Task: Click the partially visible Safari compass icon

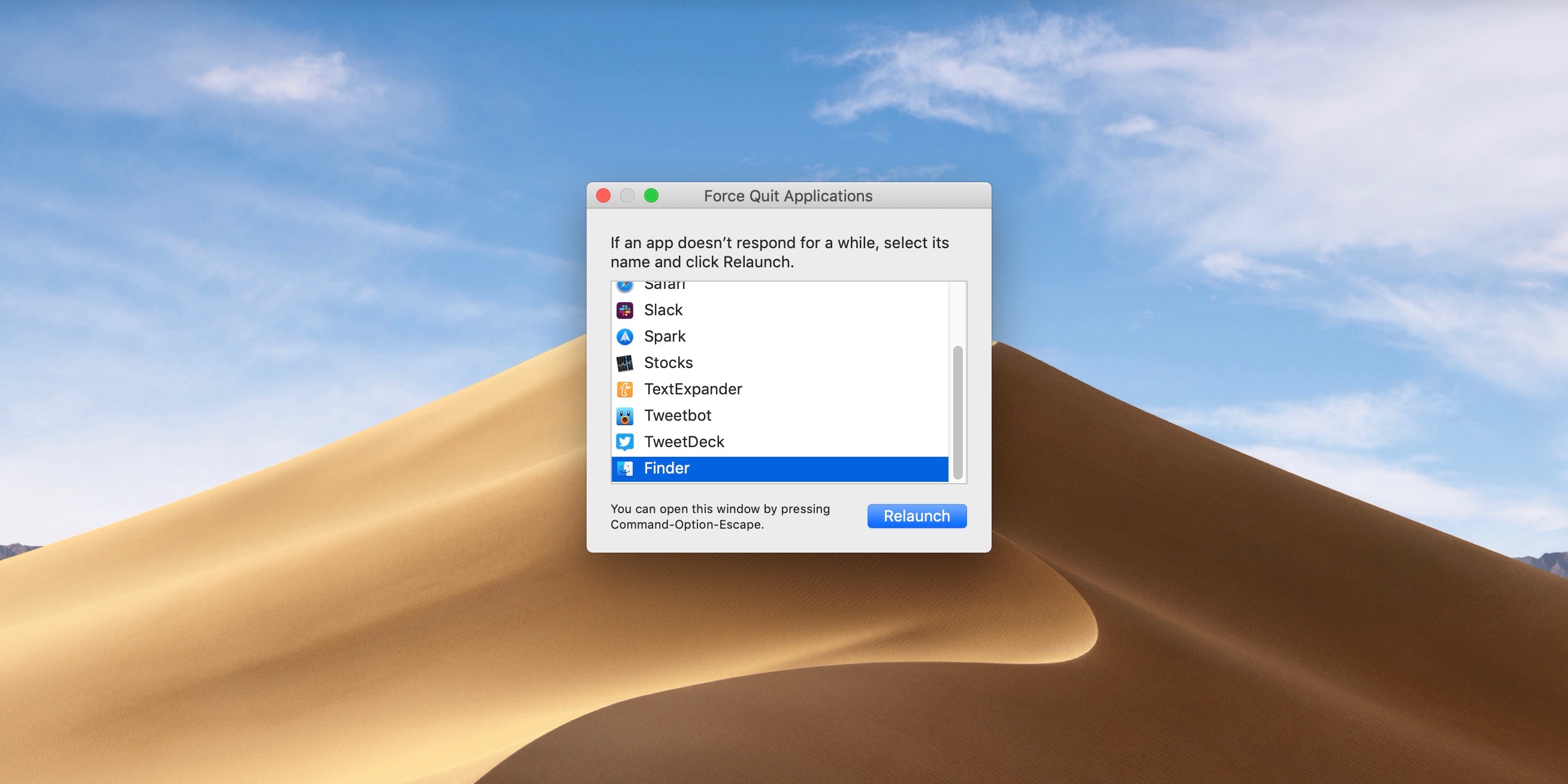Action: 624,286
